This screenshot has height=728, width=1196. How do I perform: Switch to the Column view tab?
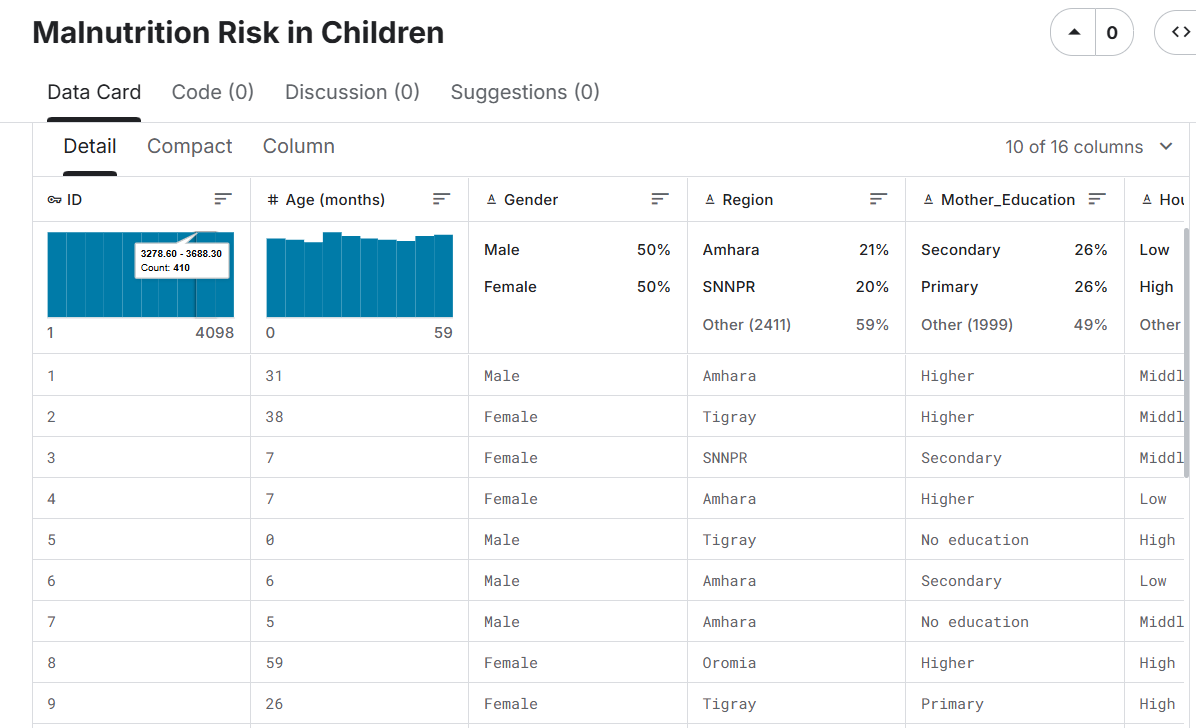(298, 146)
